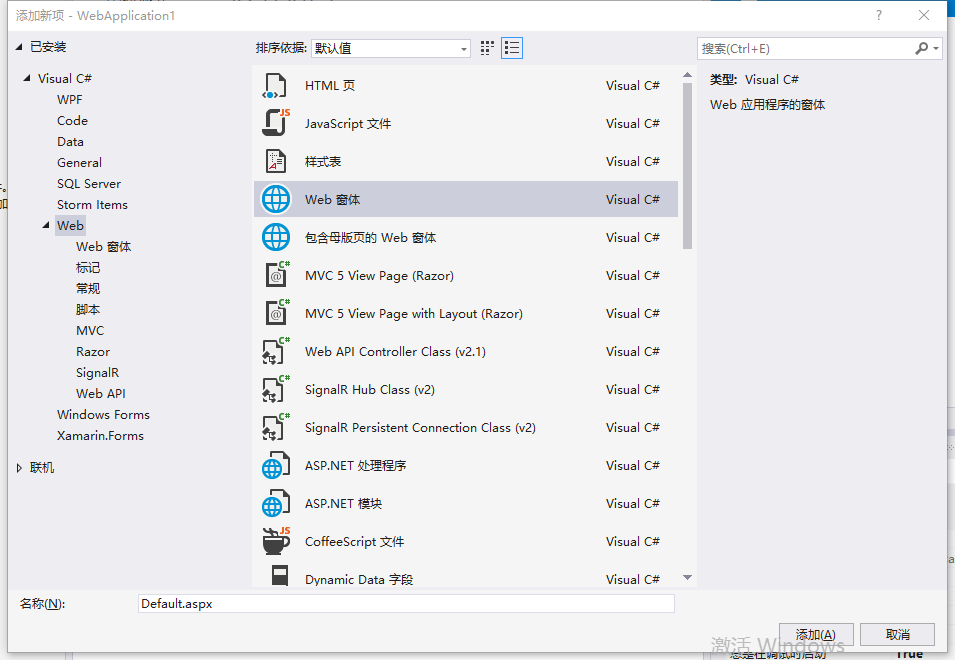Select Data in the category tree
The height and width of the screenshot is (660, 955).
pyautogui.click(x=70, y=141)
